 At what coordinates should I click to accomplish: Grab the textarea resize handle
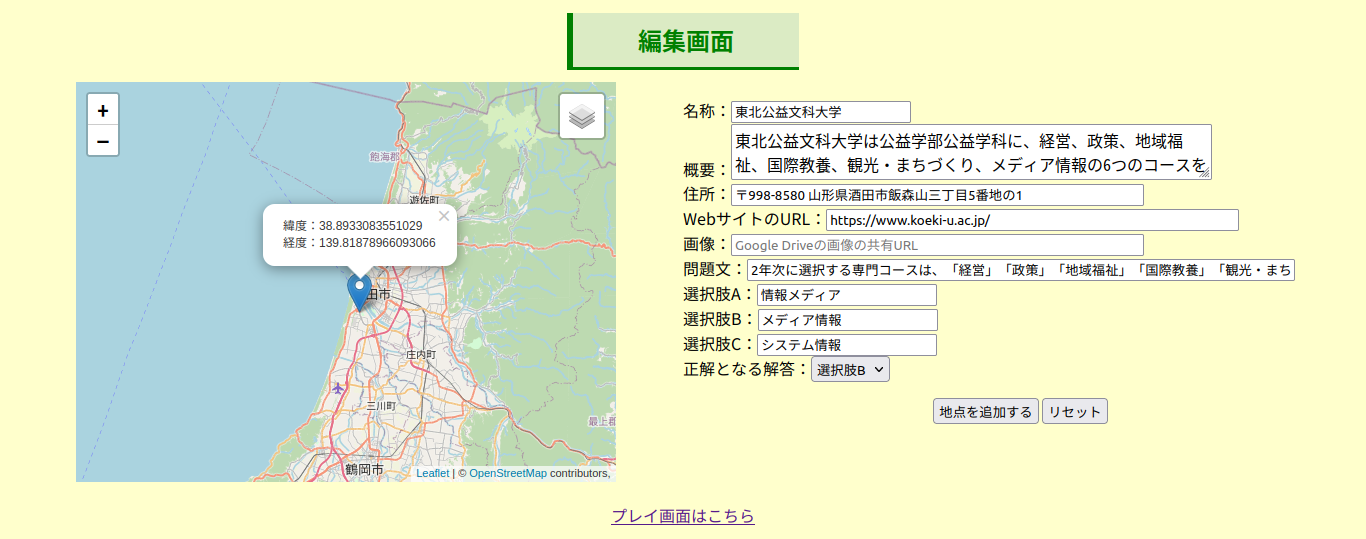coord(1205,173)
